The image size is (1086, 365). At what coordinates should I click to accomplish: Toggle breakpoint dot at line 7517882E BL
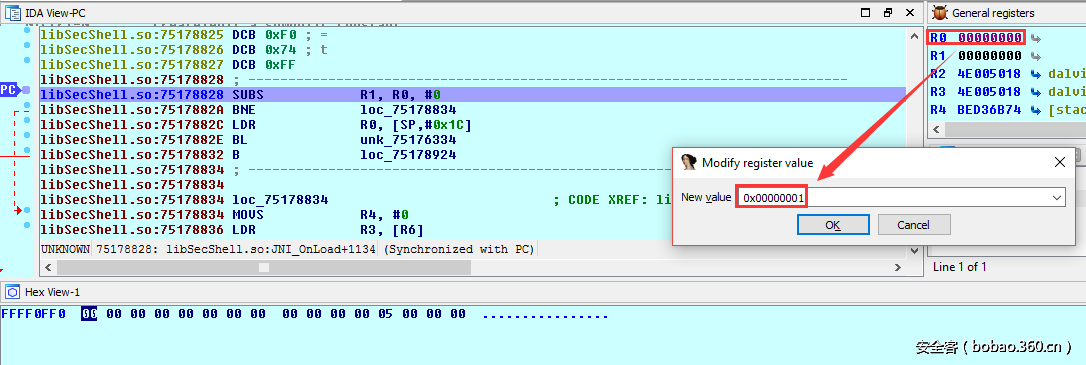pos(27,135)
